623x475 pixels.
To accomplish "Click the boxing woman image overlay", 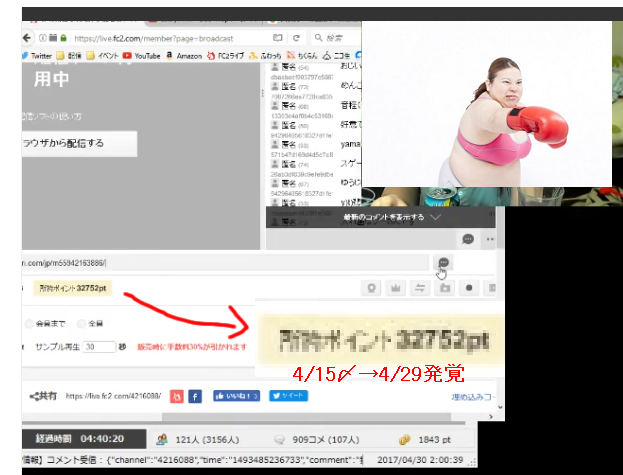I will click(x=487, y=104).
